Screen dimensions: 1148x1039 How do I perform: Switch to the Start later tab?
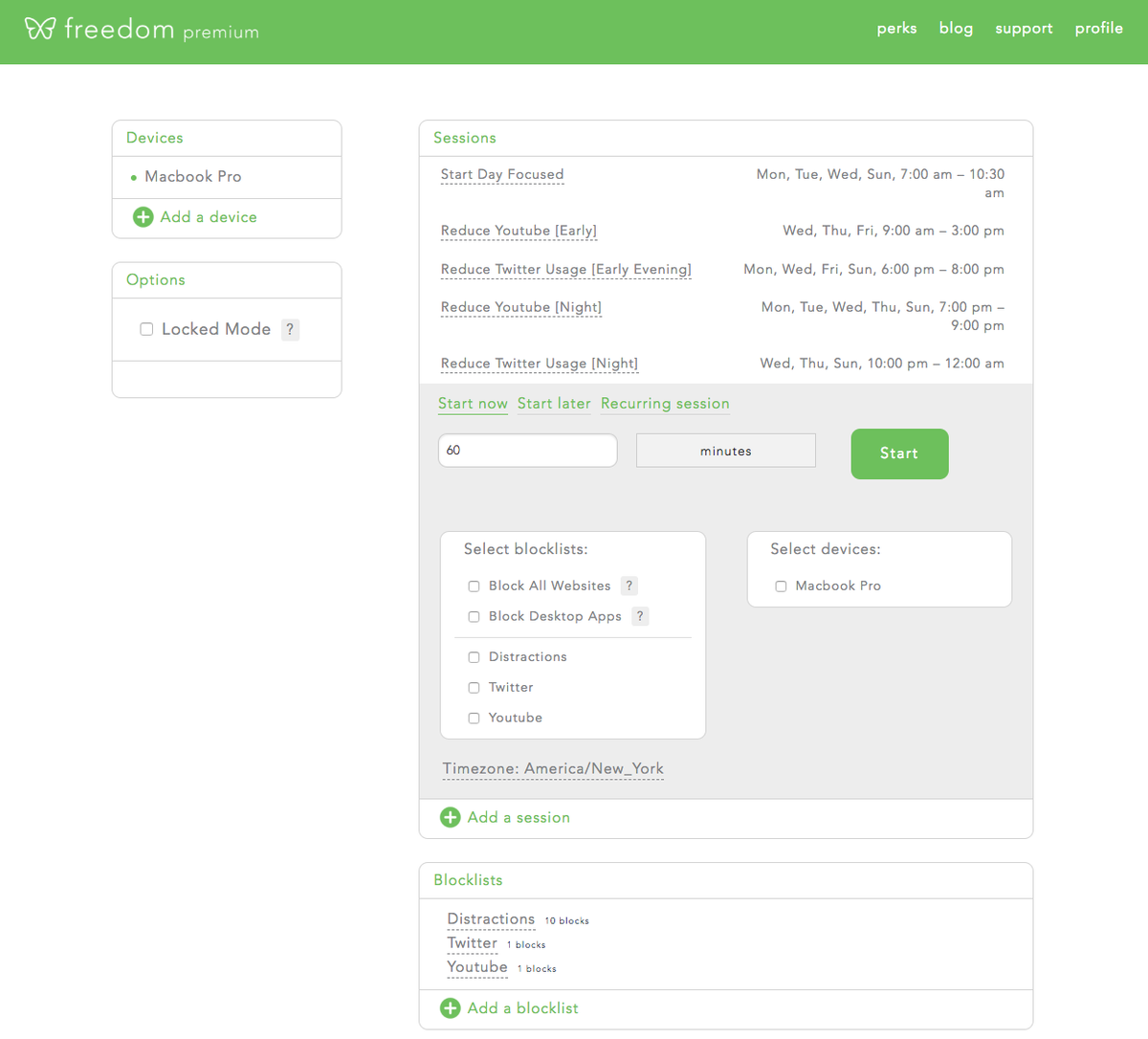(554, 404)
